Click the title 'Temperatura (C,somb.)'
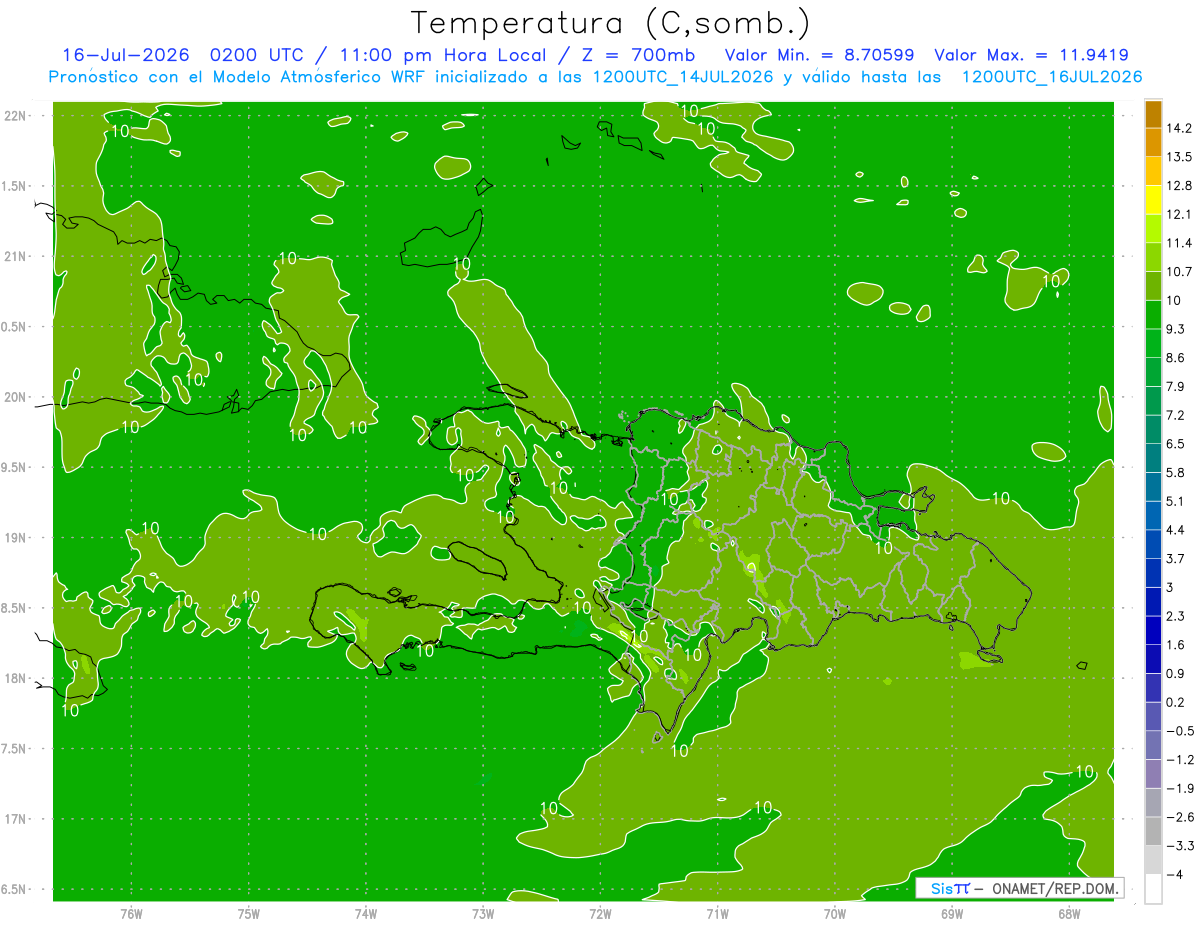This screenshot has height=927, width=1200. (x=610, y=23)
